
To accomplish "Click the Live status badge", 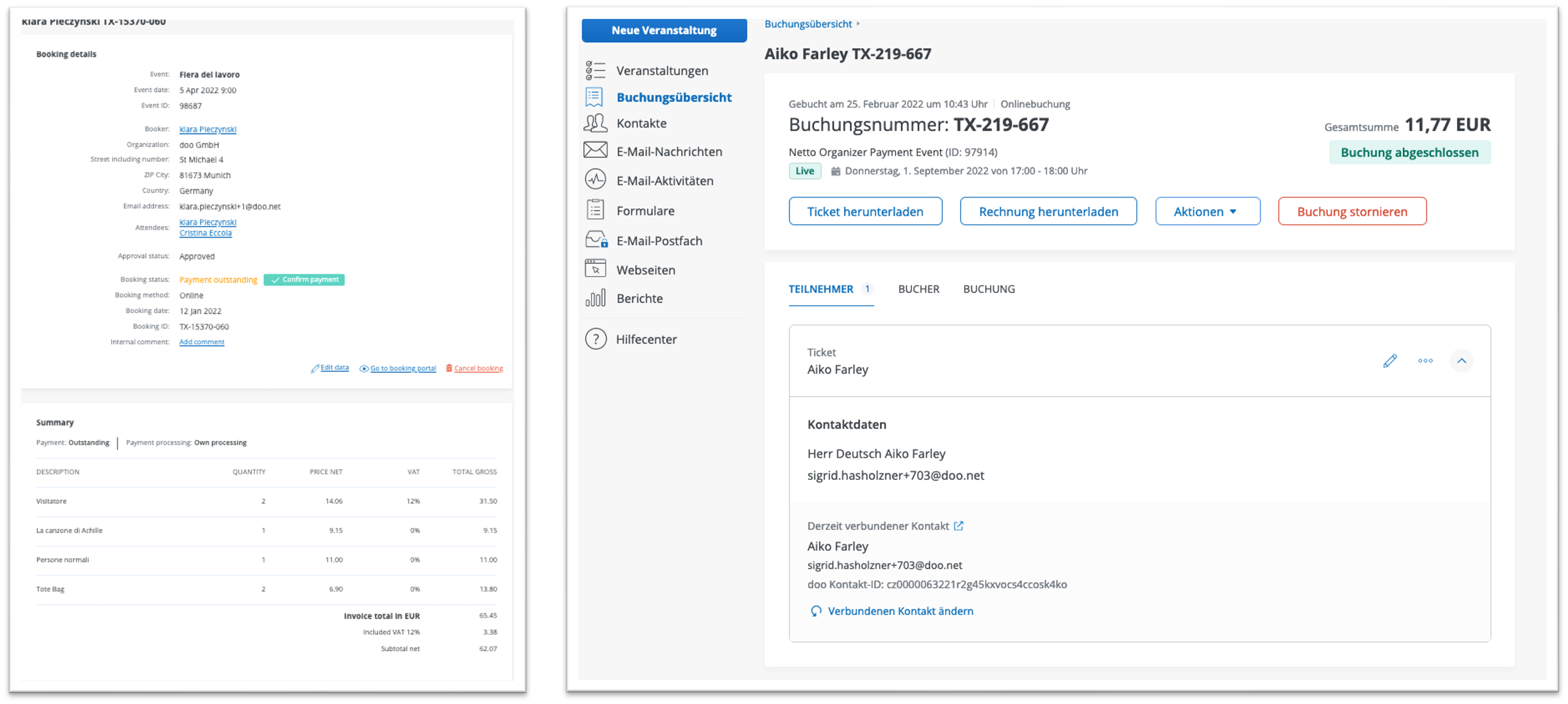I will [x=805, y=171].
